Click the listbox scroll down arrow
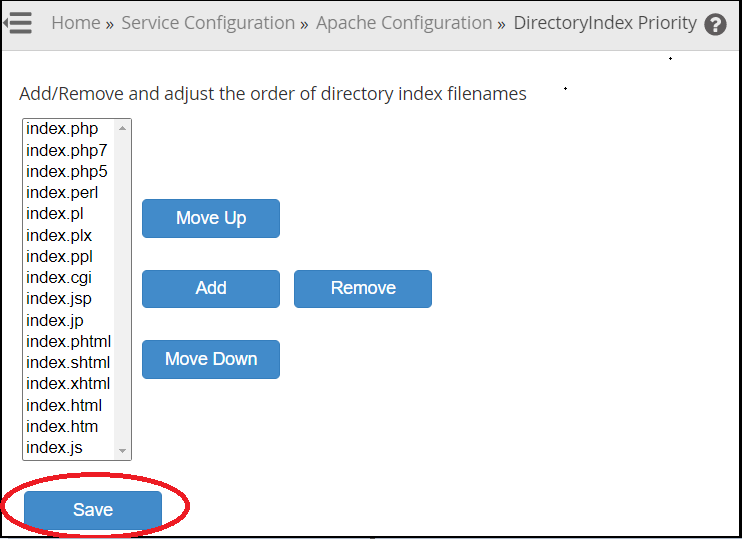This screenshot has height=539, width=742. (123, 451)
